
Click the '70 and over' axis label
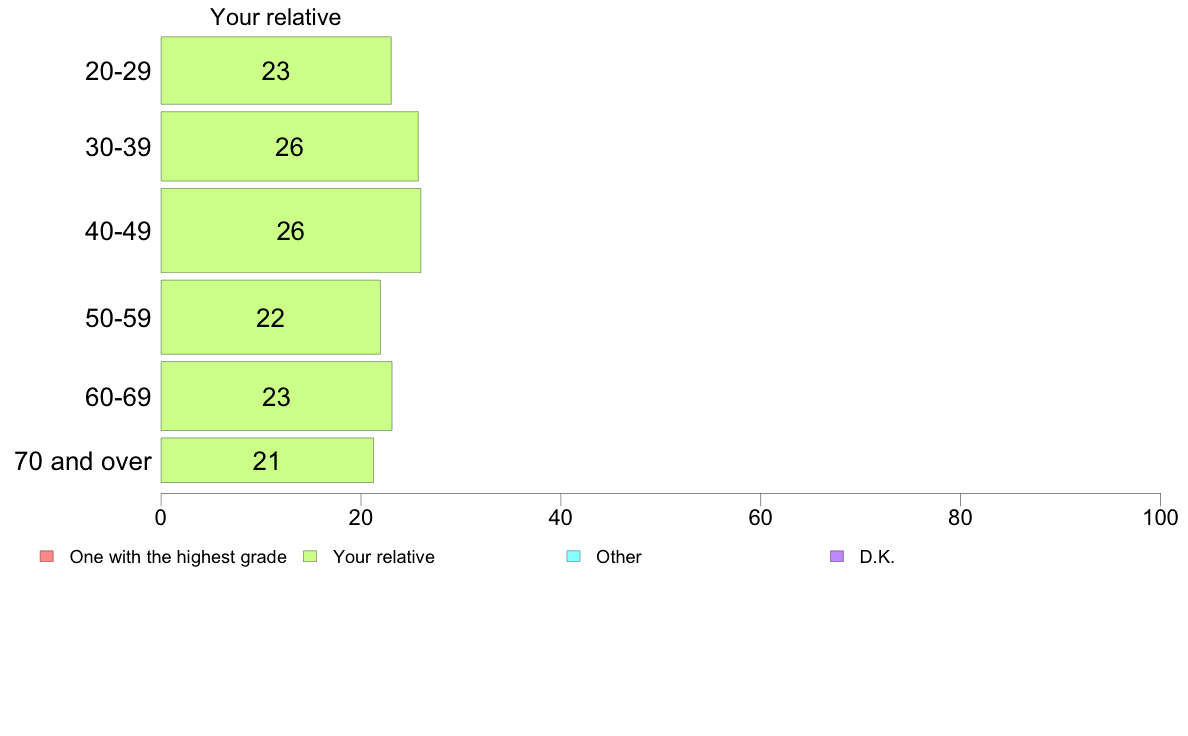[x=83, y=461]
